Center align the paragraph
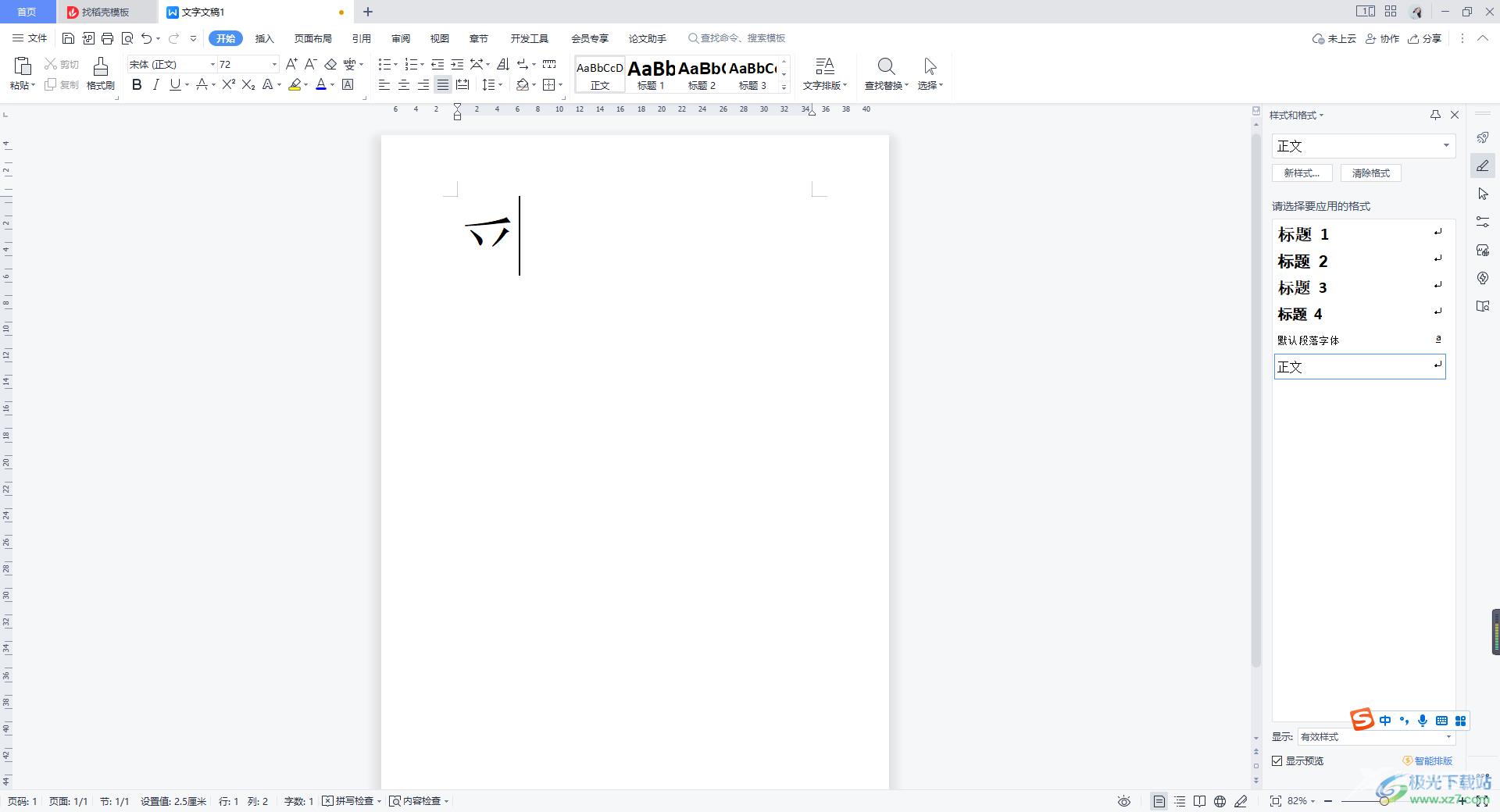This screenshot has height=812, width=1500. (x=403, y=84)
